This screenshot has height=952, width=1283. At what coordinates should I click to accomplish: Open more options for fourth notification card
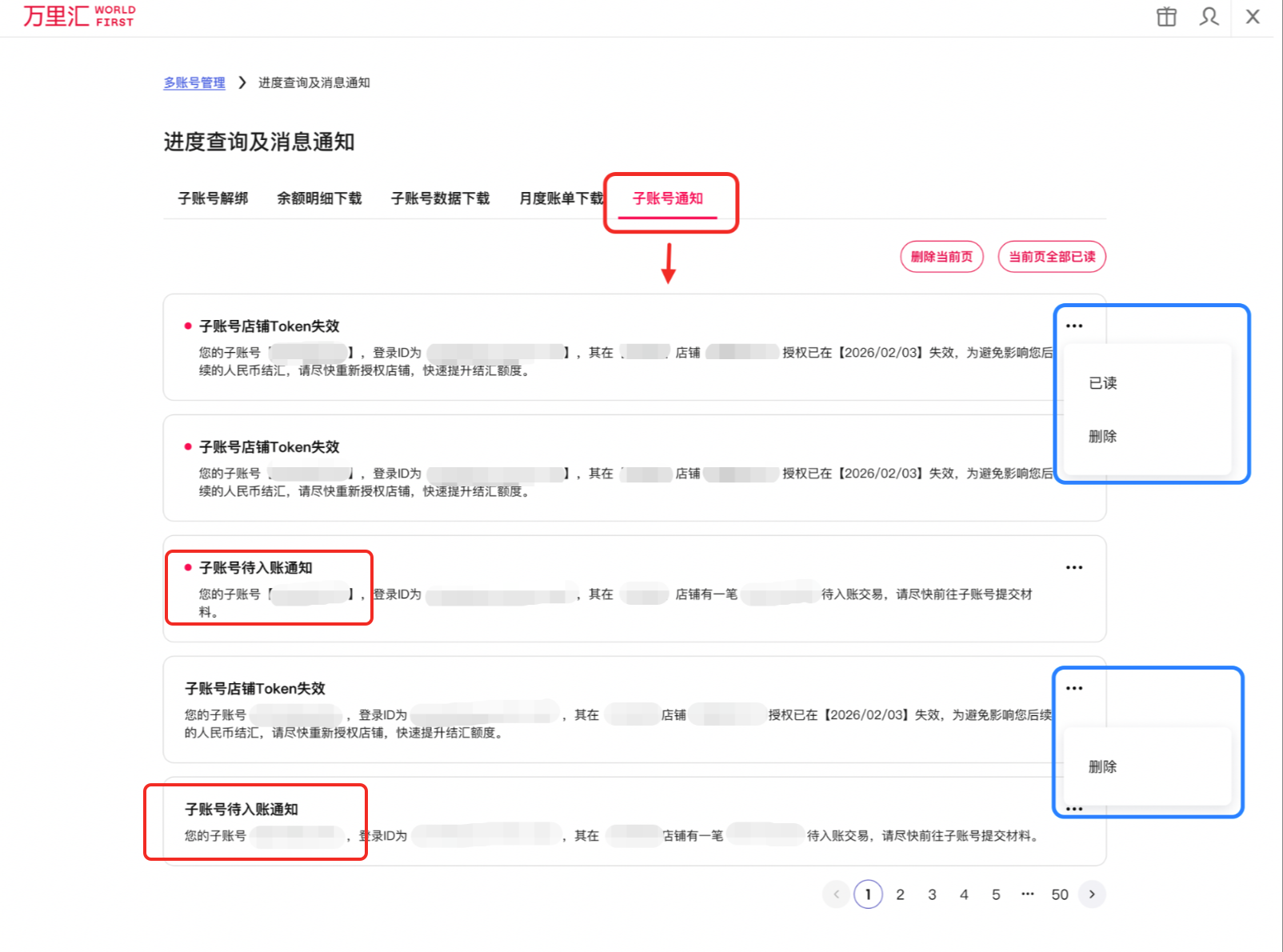click(x=1074, y=688)
